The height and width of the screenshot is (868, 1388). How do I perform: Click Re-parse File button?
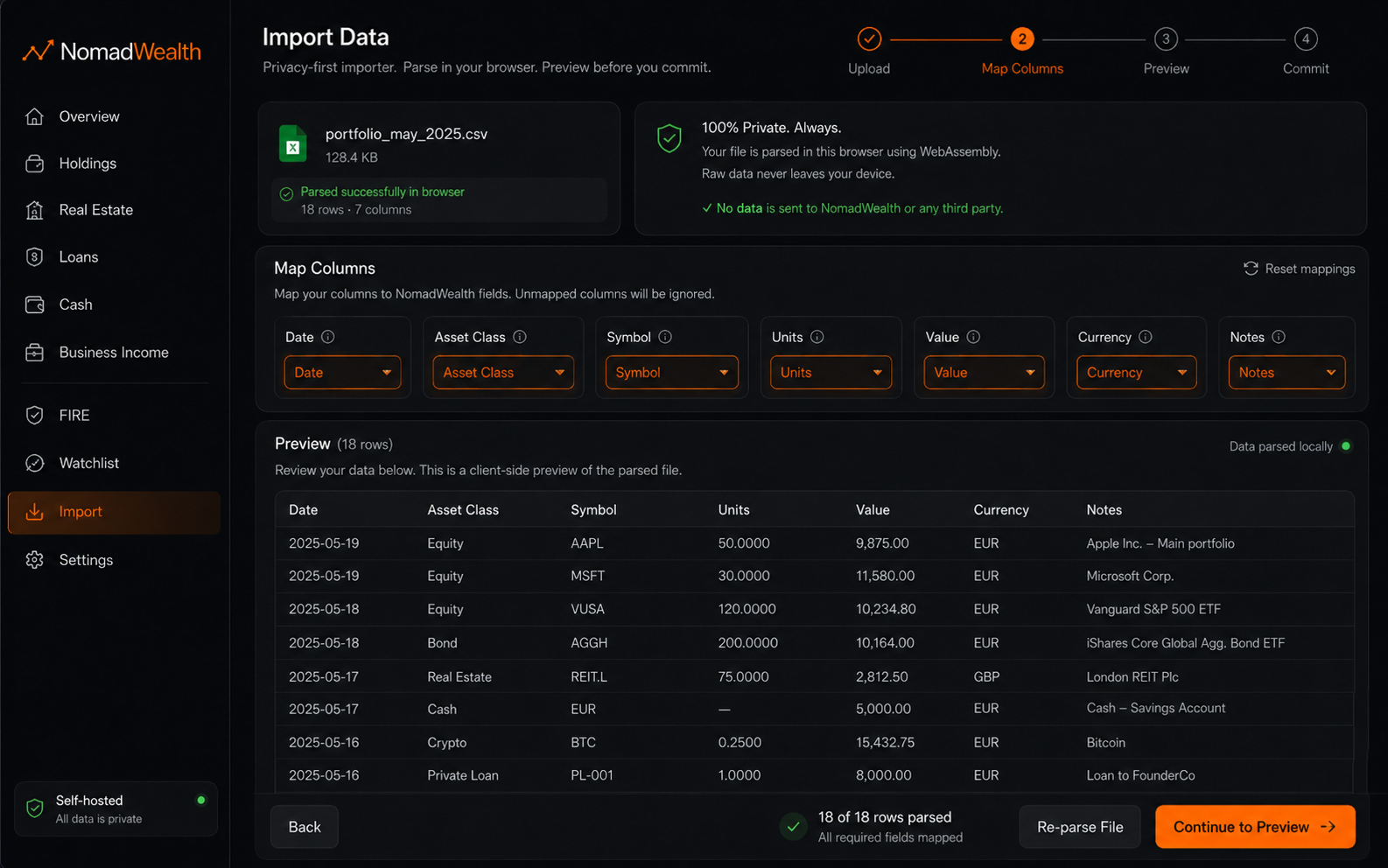(x=1080, y=827)
